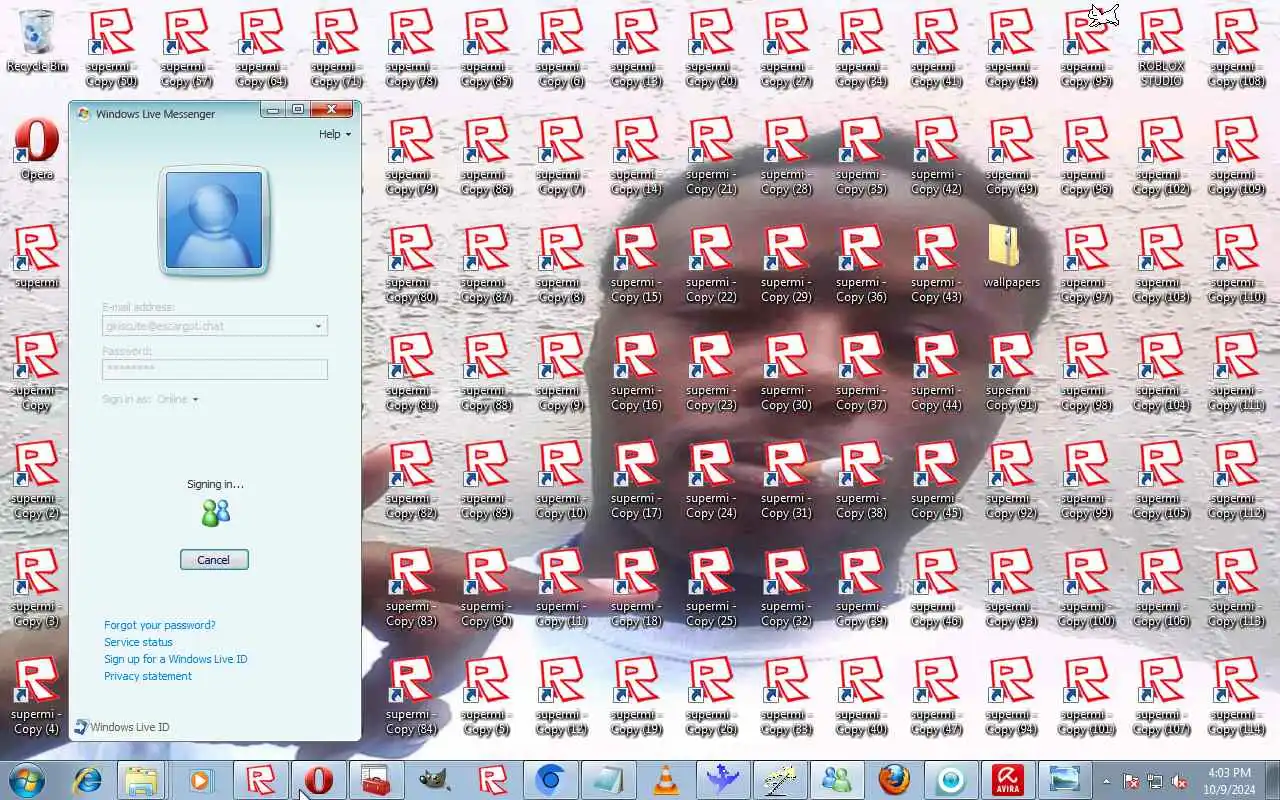Image resolution: width=1280 pixels, height=800 pixels.
Task: Show hidden system tray icons
Action: click(1106, 781)
